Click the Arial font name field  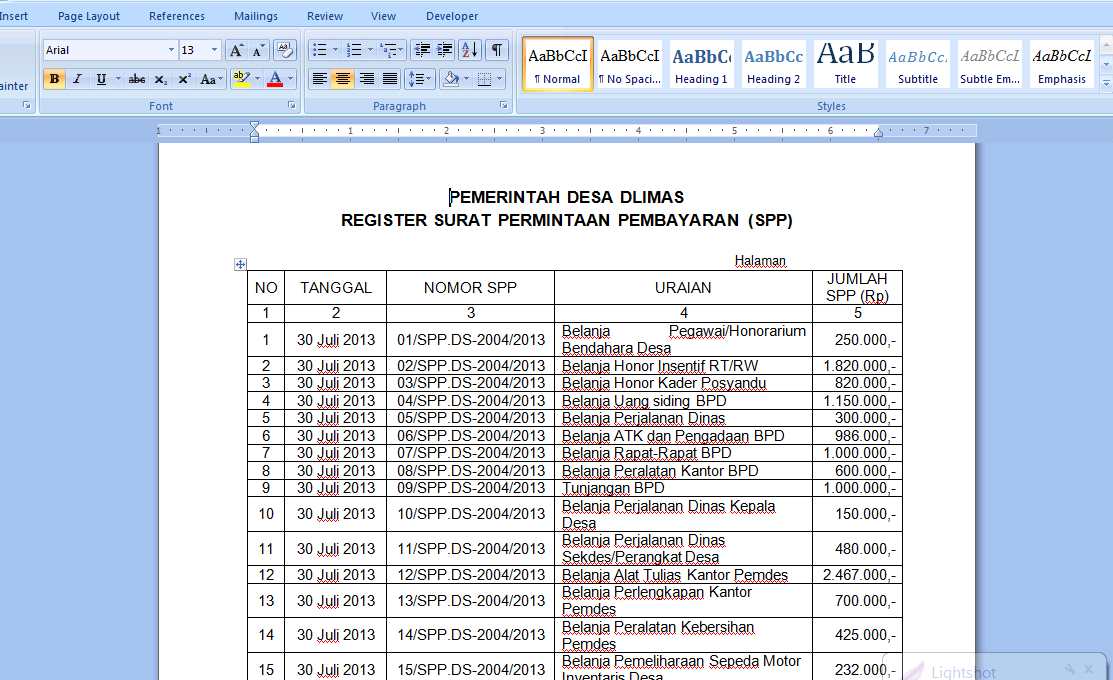(105, 50)
